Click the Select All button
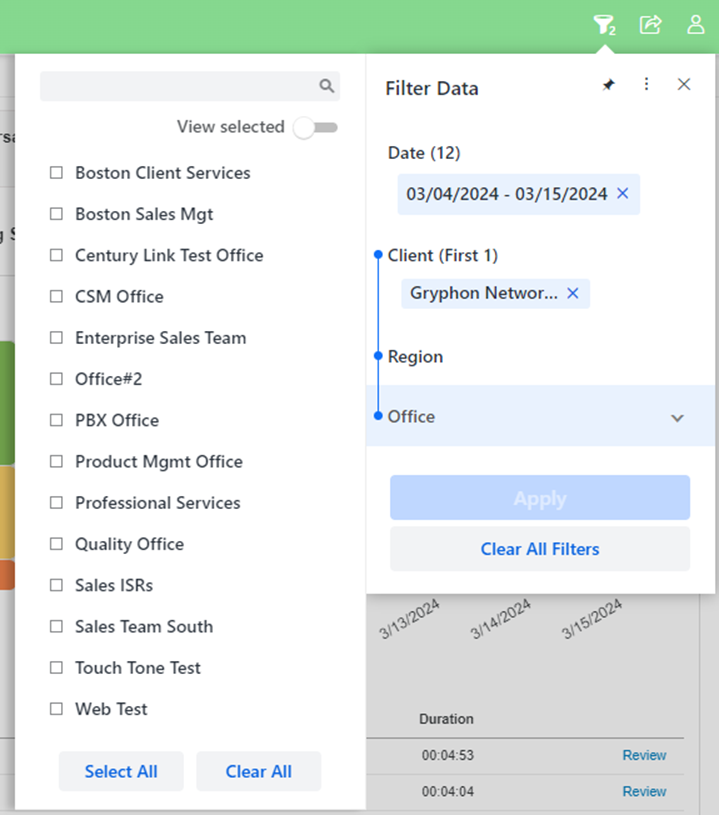The image size is (719, 815). click(121, 771)
